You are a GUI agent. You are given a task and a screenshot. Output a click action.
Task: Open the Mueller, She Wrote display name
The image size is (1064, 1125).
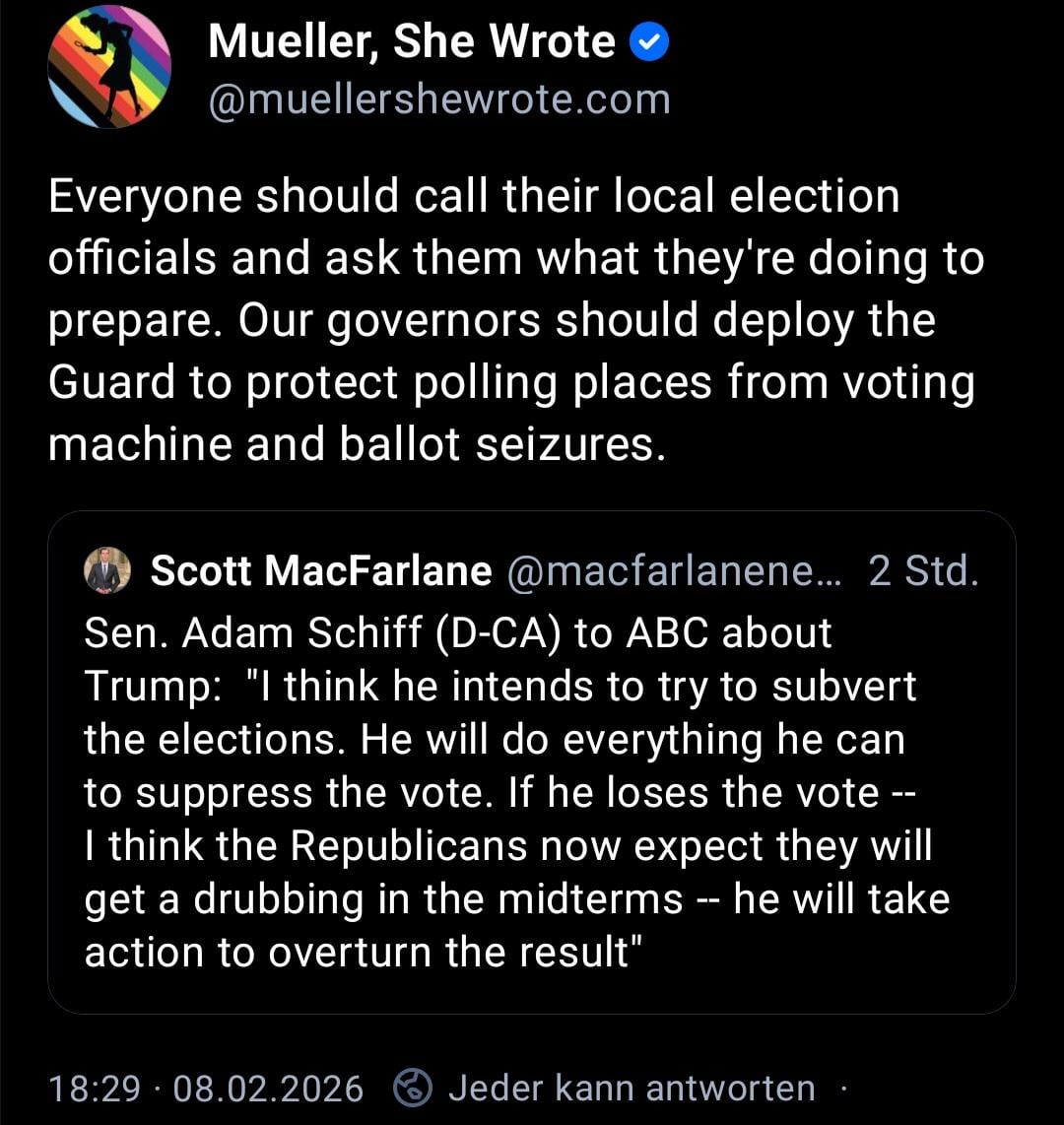(412, 42)
